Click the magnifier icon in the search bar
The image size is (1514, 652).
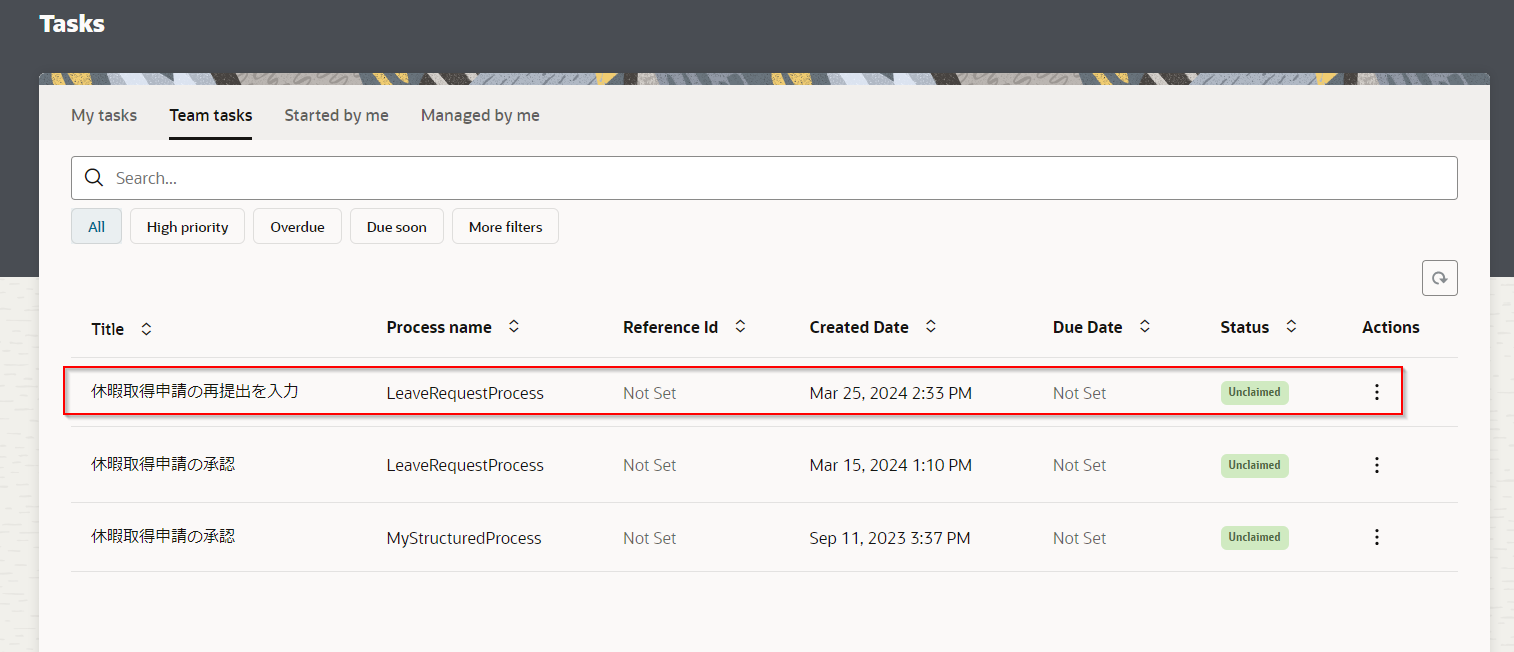click(94, 178)
